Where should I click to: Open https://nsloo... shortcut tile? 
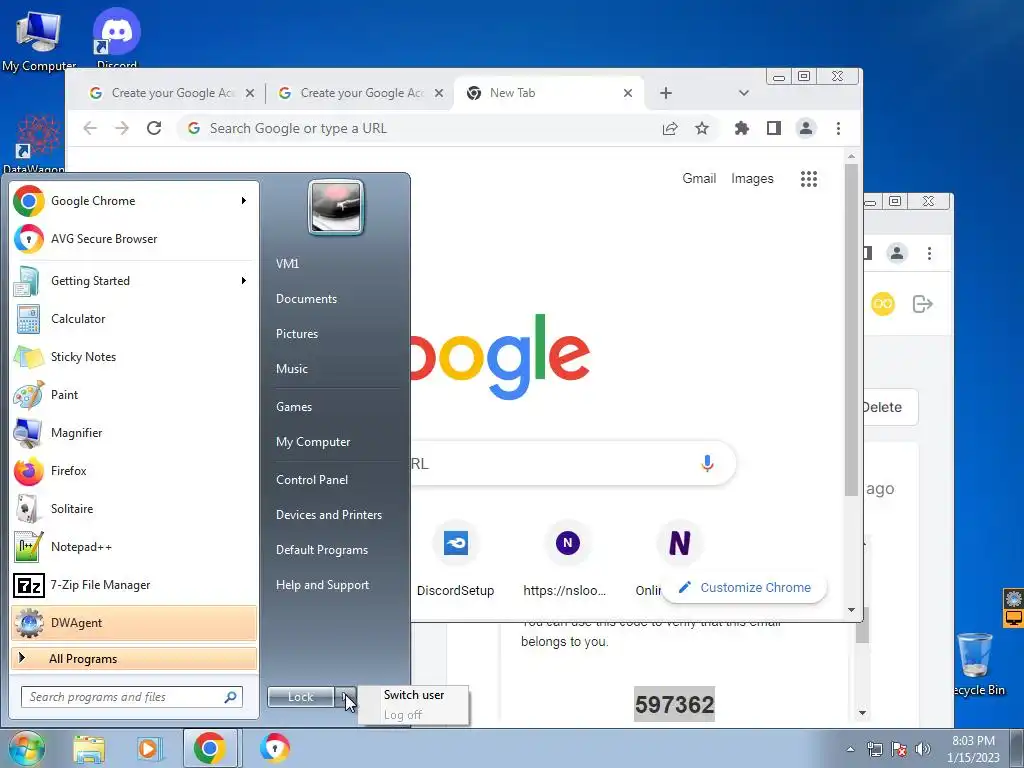[565, 559]
